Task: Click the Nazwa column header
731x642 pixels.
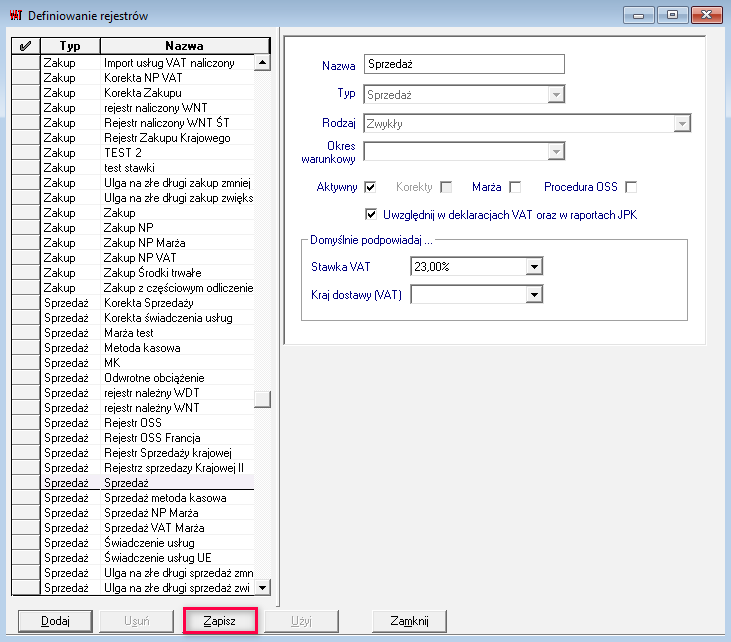Action: point(185,46)
